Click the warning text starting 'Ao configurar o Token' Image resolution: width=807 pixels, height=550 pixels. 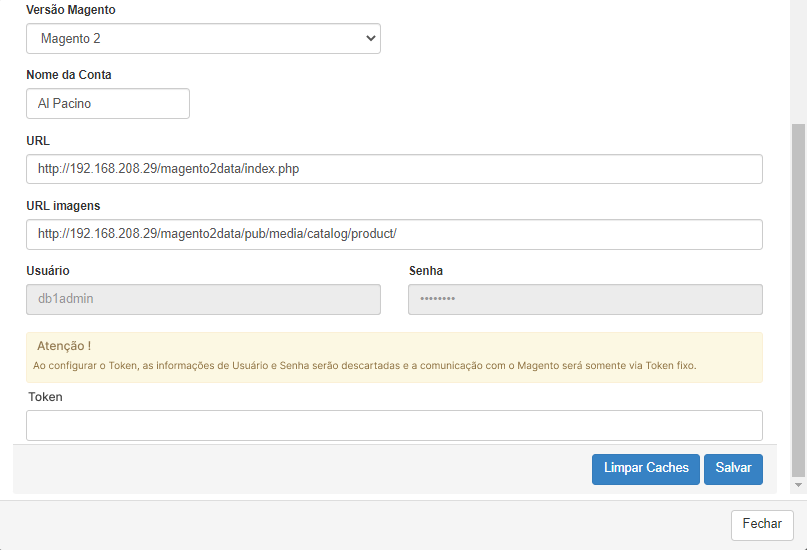tap(364, 366)
